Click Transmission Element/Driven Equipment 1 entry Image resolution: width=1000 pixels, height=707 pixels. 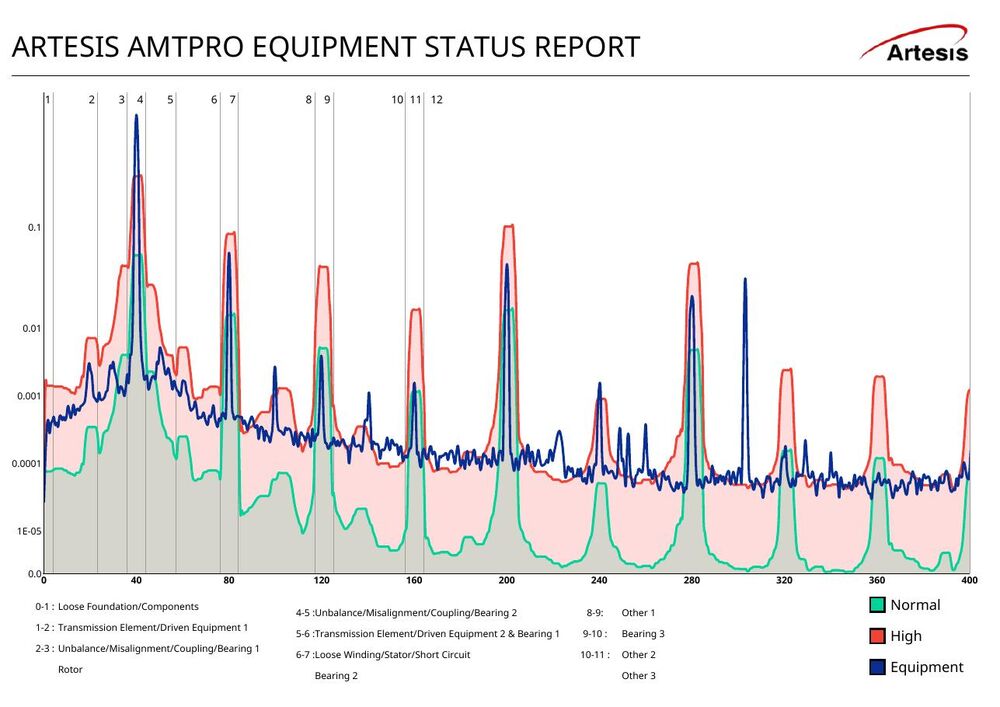[142, 628]
